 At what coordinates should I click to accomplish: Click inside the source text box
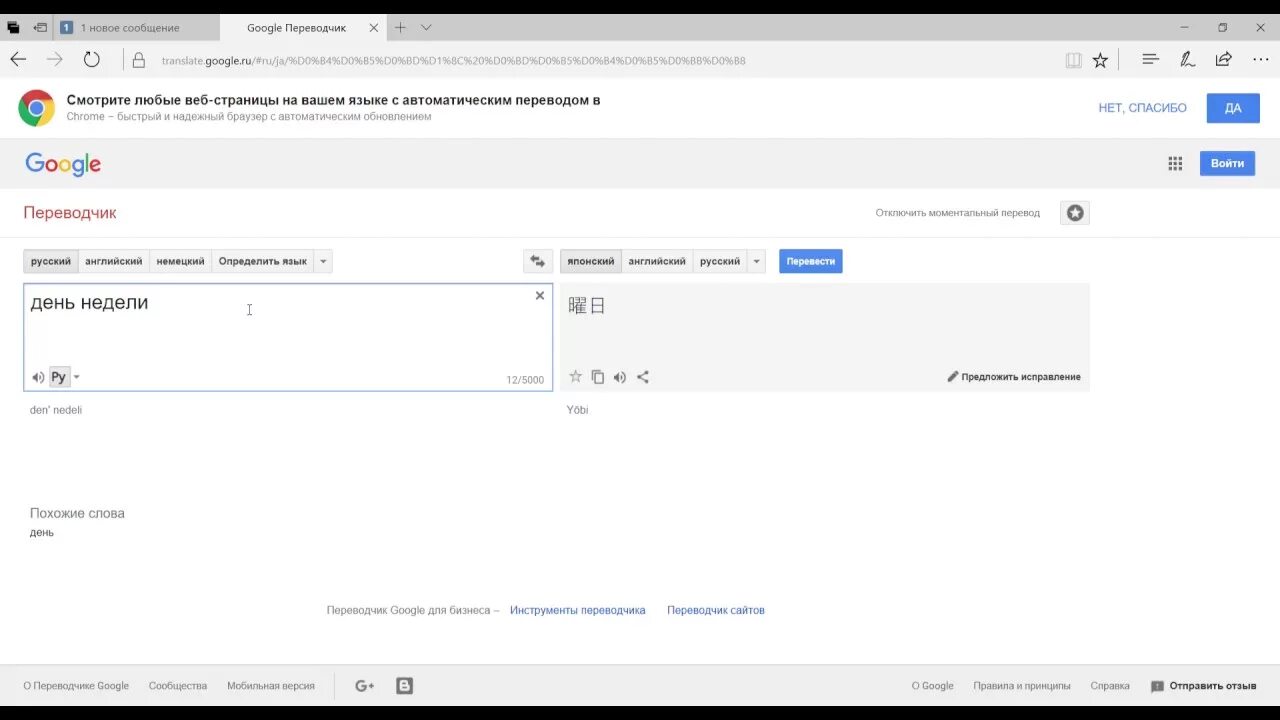tap(288, 337)
